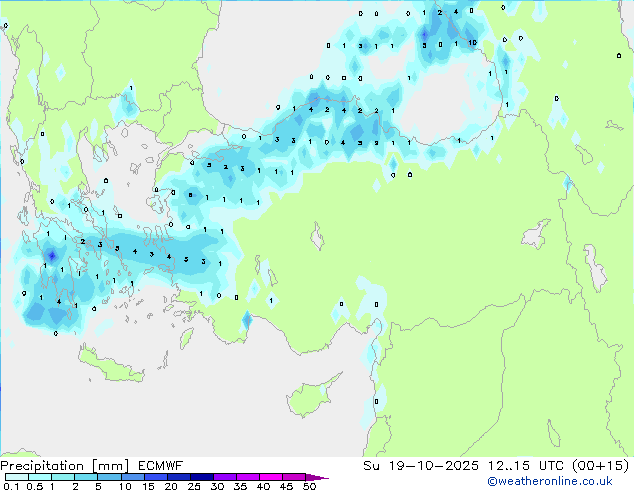Click legend label '0.1'
Viewport: 634px width, 490px height.
pos(11,486)
